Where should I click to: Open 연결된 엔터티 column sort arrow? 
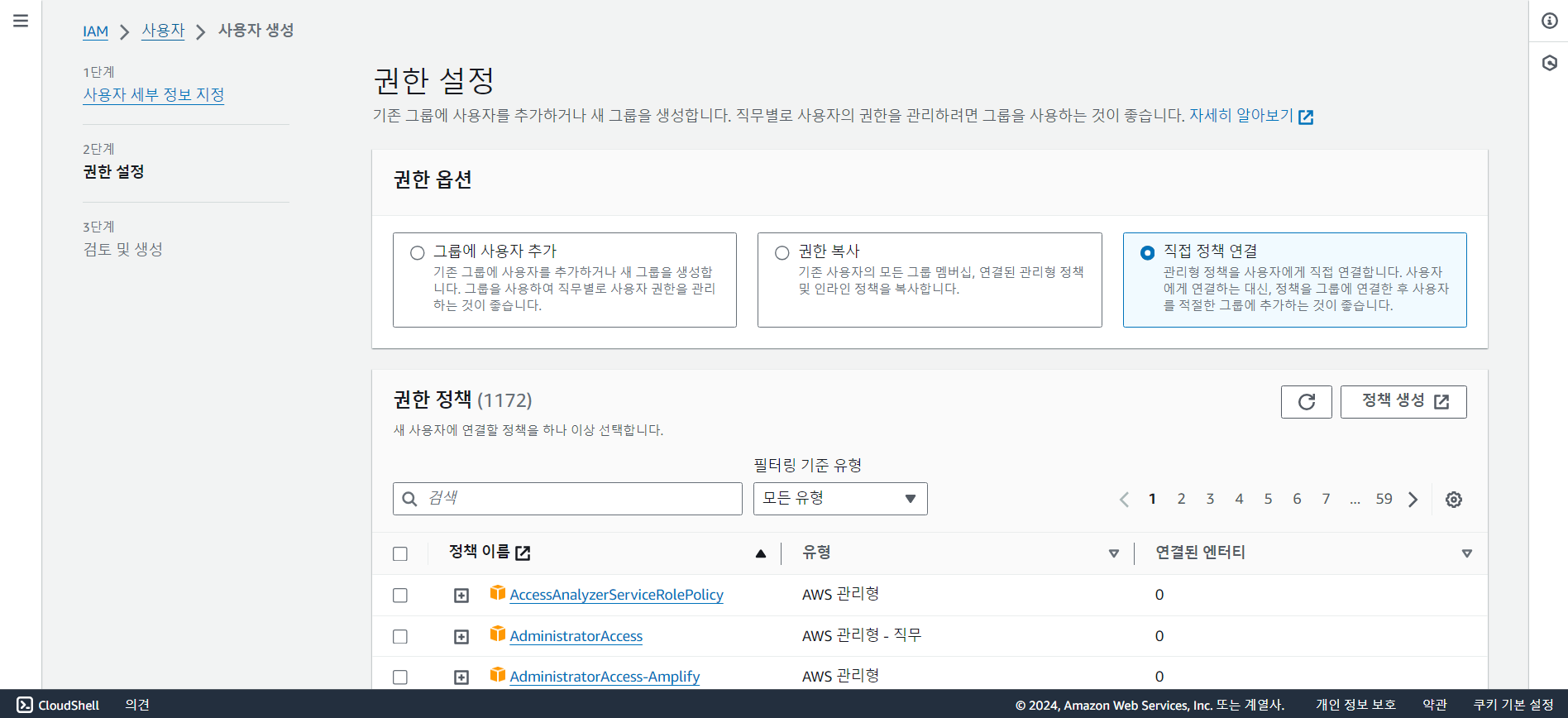click(x=1467, y=553)
